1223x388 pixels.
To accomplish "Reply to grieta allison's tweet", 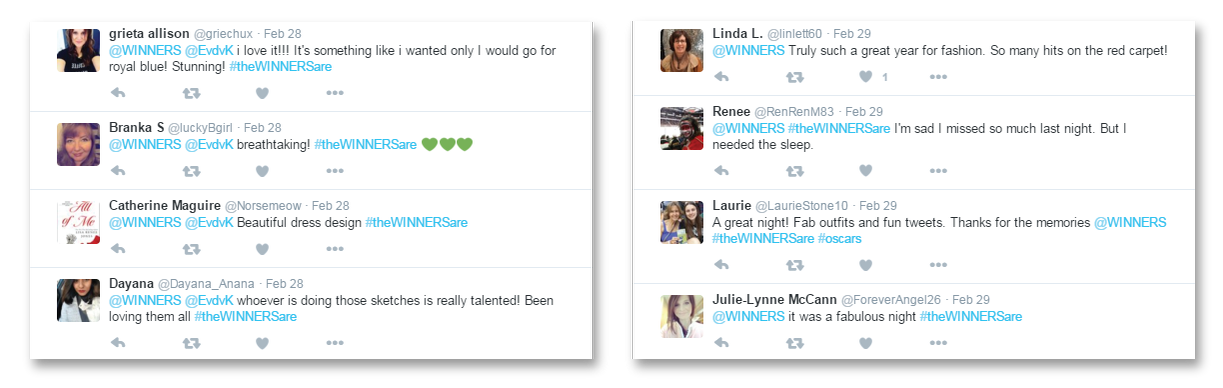I will 117,93.
